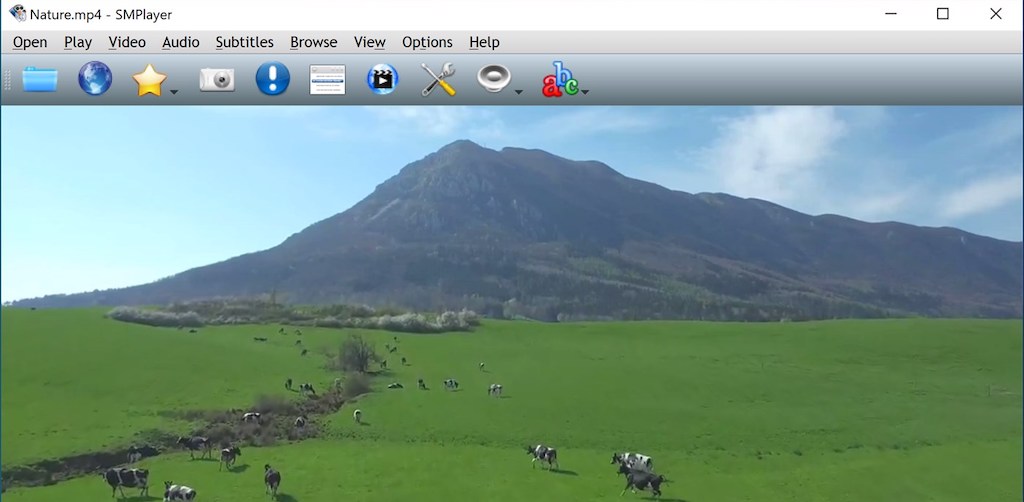Take a screenshot with the camera icon
Viewport: 1024px width, 502px height.
pyautogui.click(x=216, y=79)
